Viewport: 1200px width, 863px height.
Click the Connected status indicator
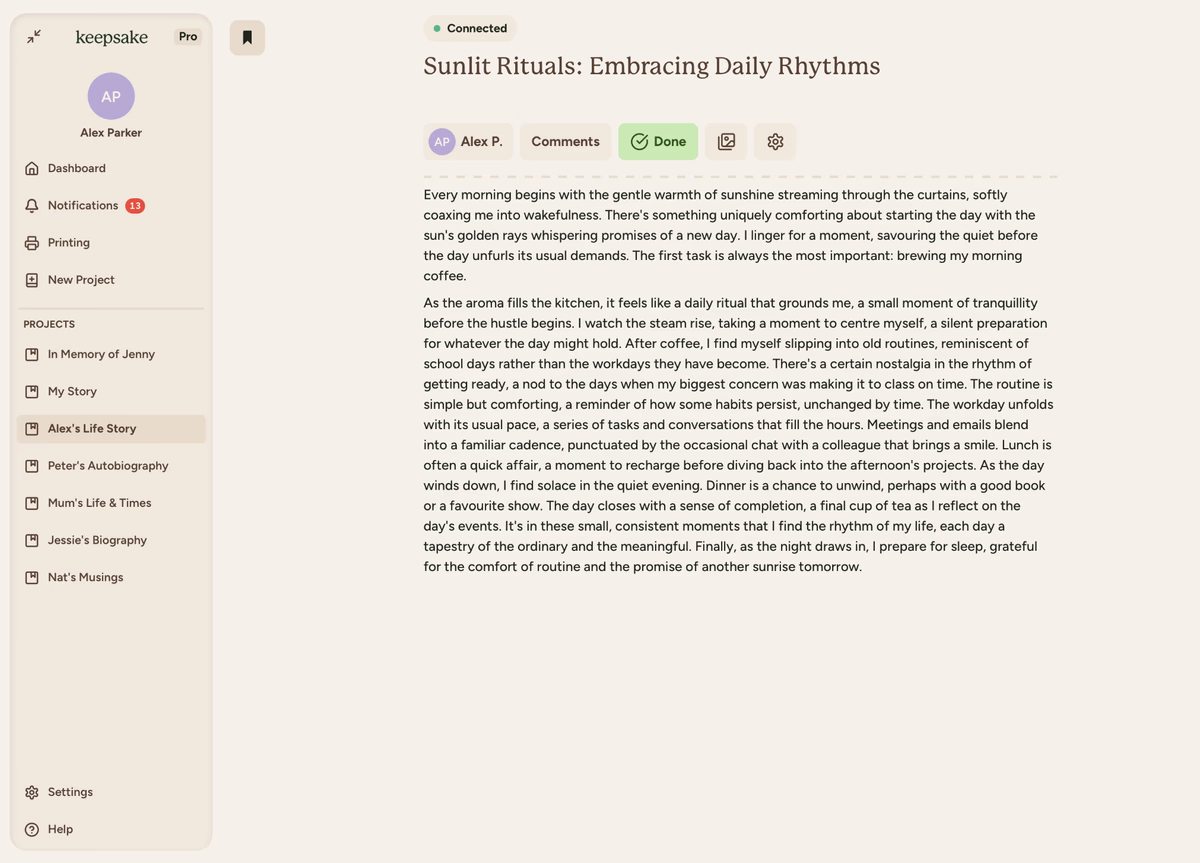click(x=470, y=29)
